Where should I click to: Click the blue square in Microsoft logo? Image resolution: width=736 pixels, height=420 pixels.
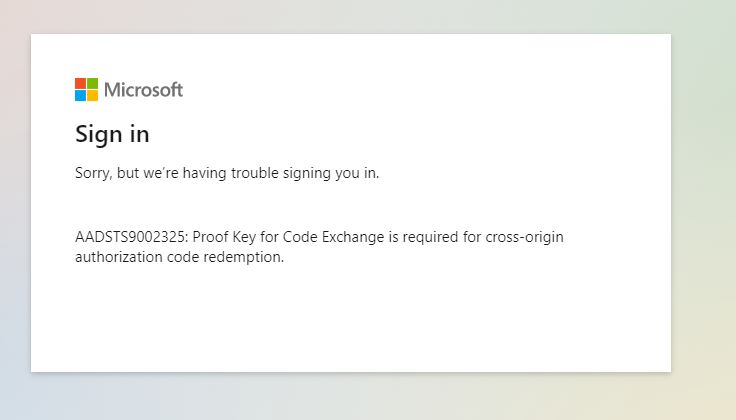point(80,96)
